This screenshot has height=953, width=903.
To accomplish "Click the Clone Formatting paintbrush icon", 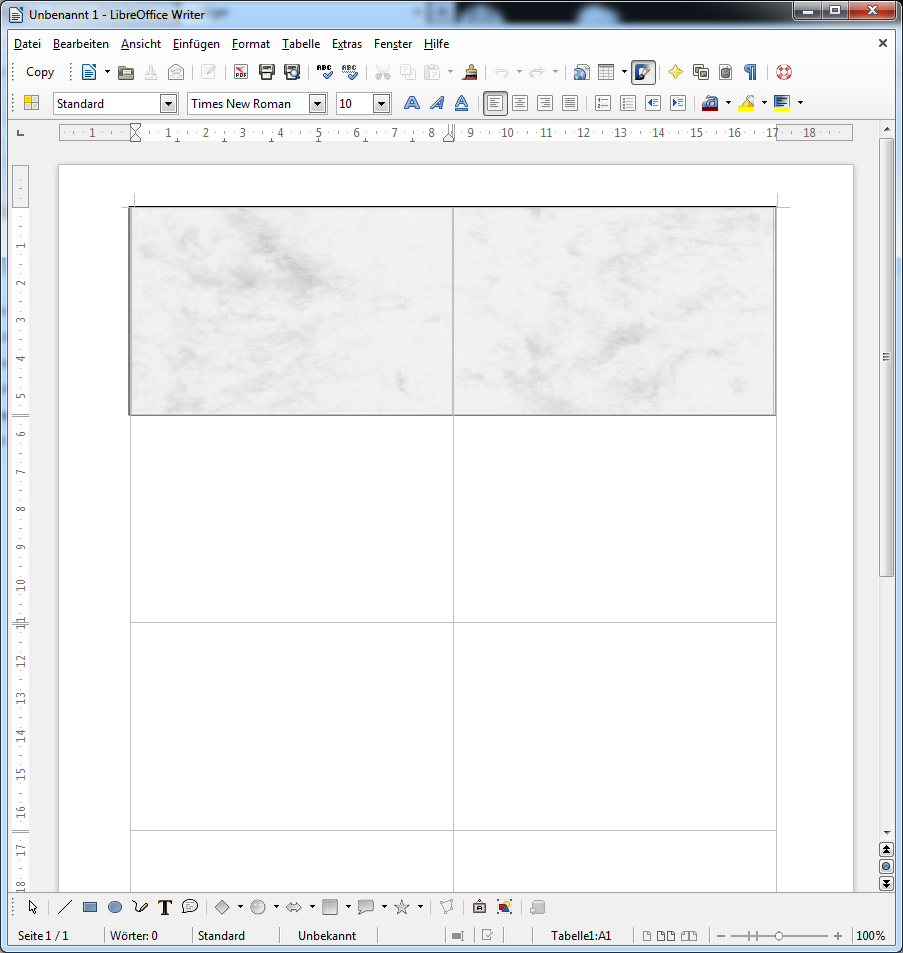I will (469, 72).
